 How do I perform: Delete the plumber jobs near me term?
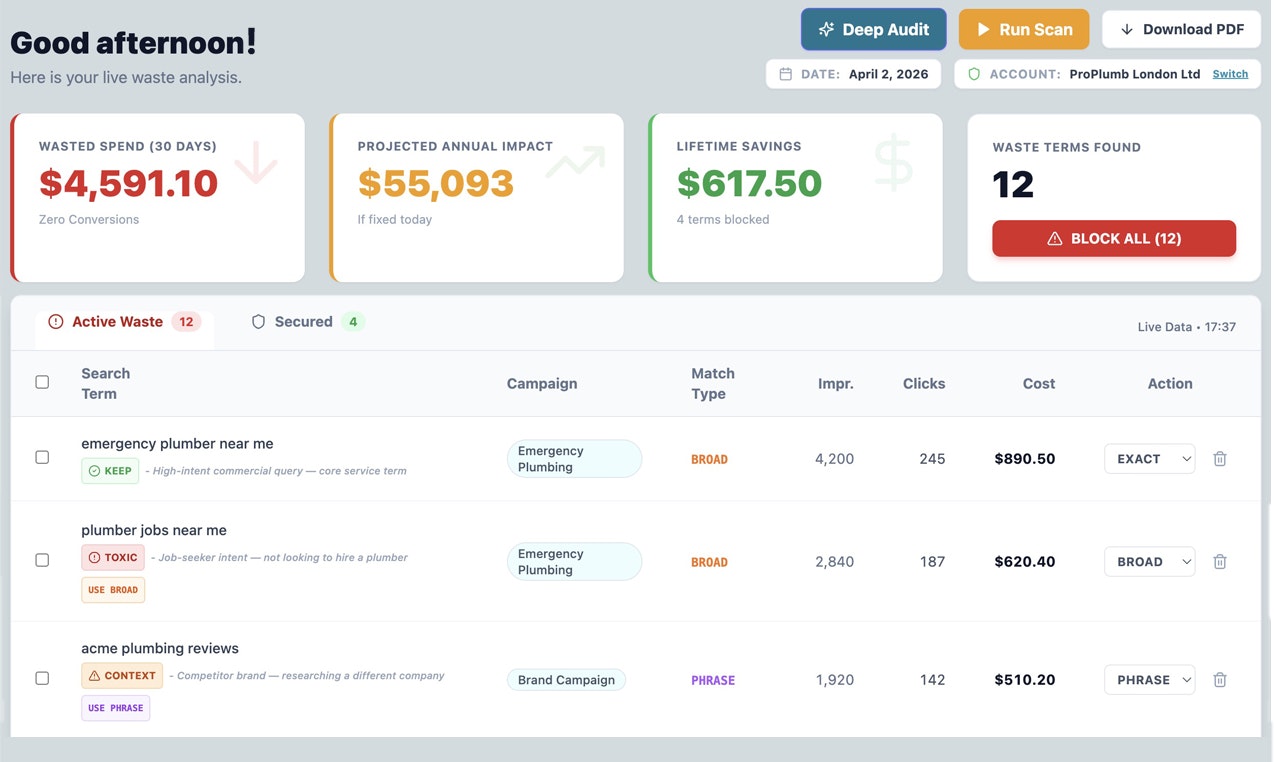point(1220,562)
